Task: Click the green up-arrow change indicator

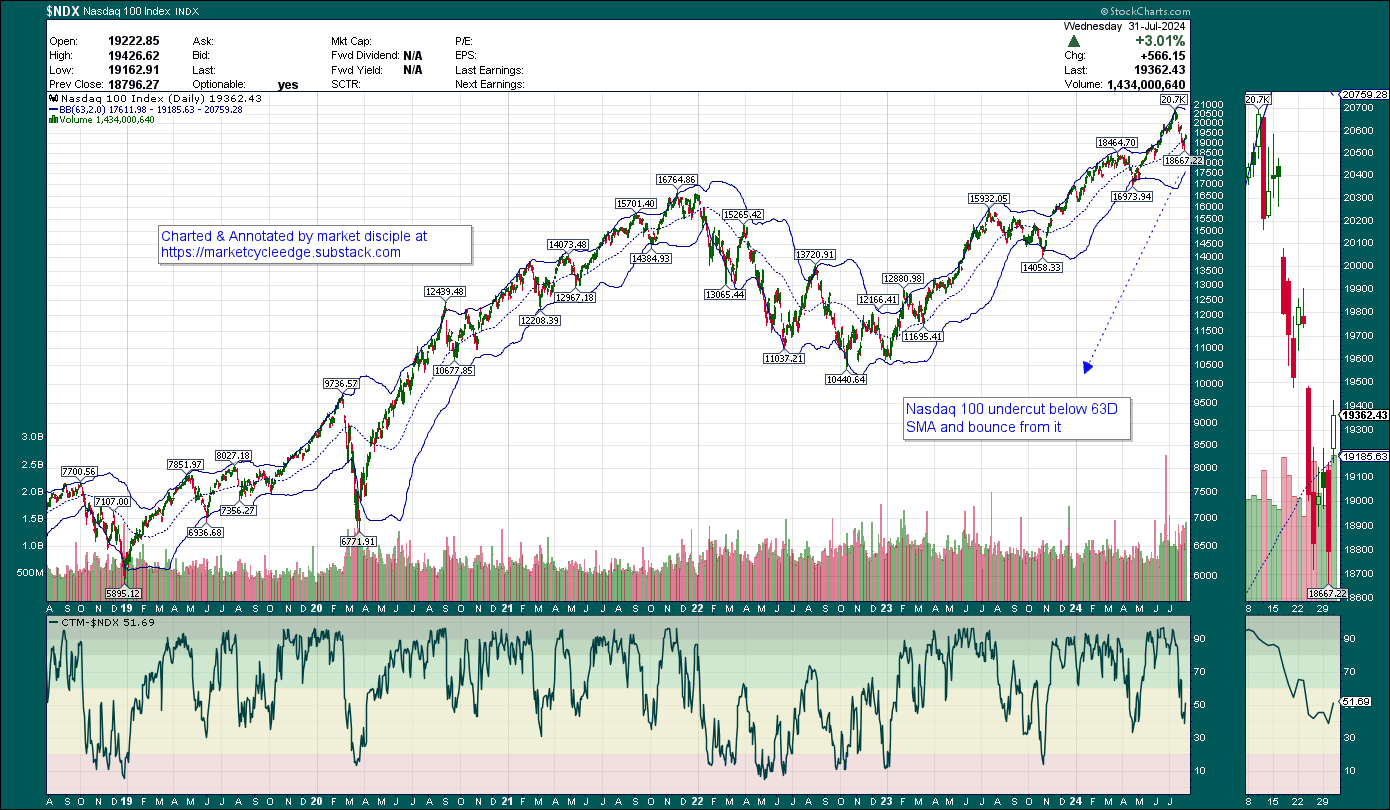Action: point(1073,41)
